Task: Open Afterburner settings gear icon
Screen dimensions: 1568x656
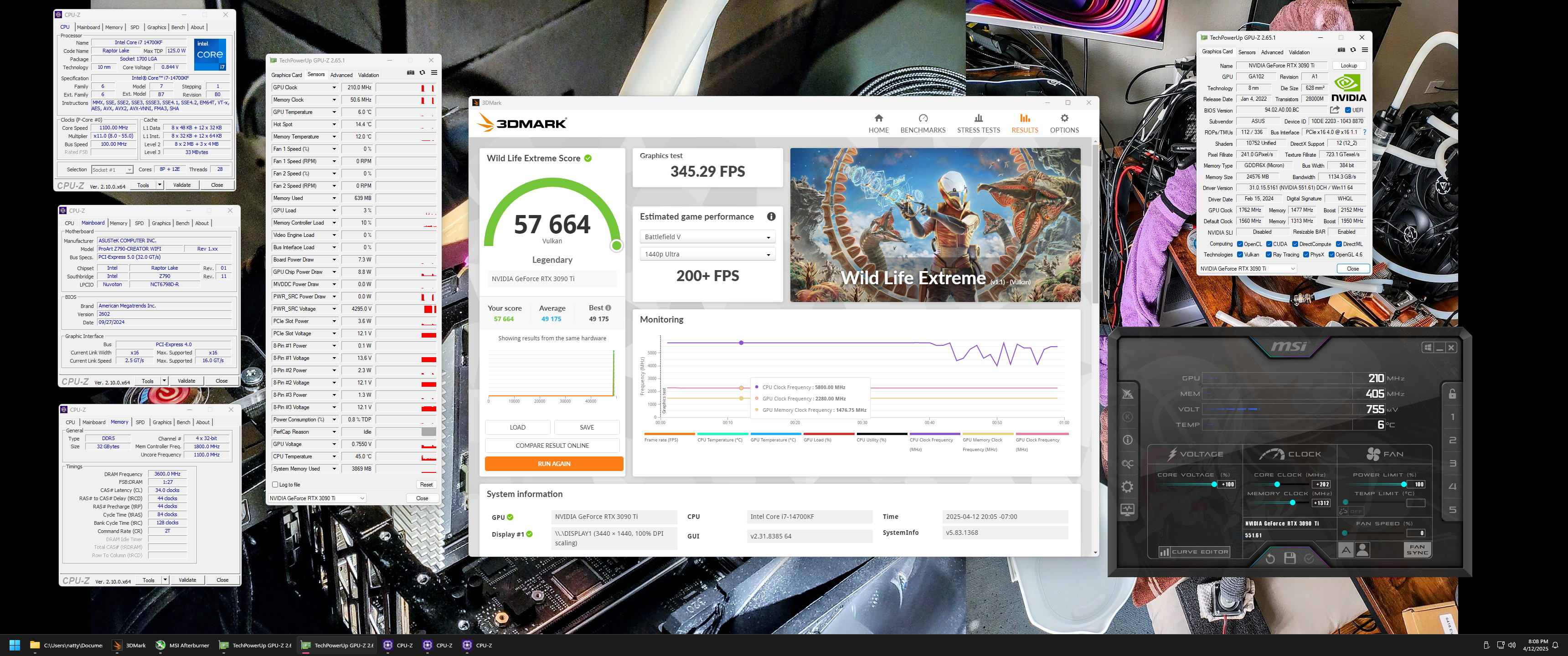Action: tap(1127, 487)
